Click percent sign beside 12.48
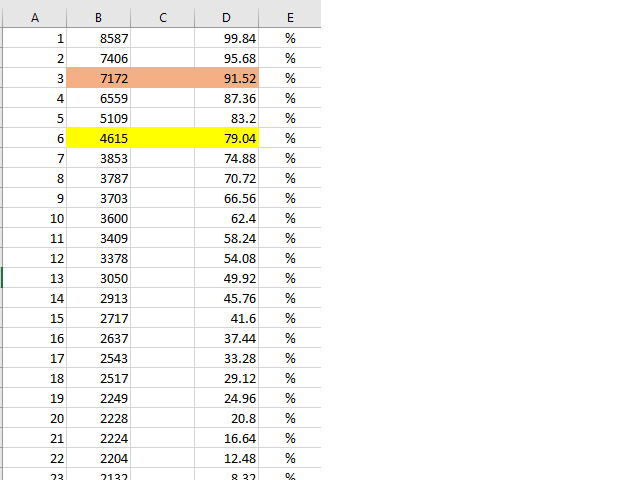Screen dimensions: 640x480 [290, 458]
